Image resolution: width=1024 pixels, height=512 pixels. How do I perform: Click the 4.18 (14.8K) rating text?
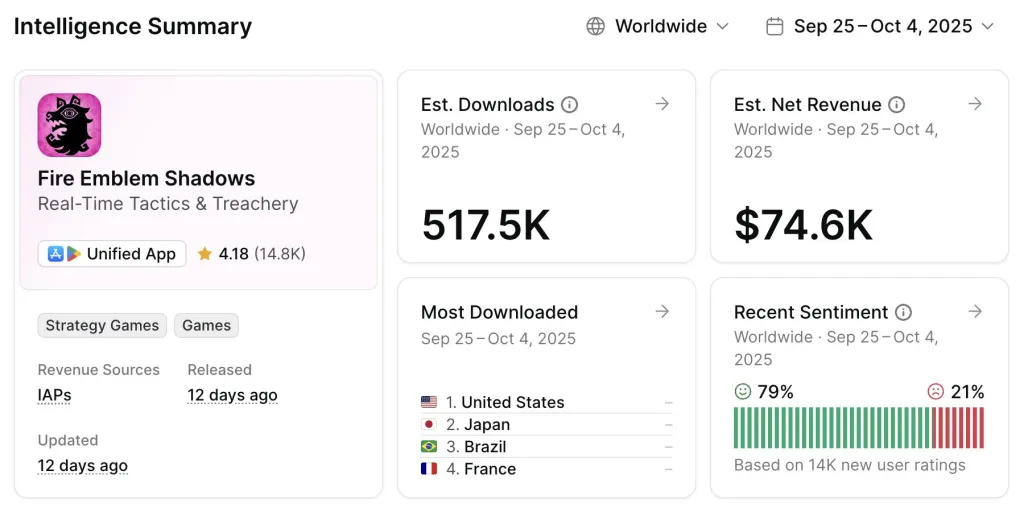click(262, 254)
